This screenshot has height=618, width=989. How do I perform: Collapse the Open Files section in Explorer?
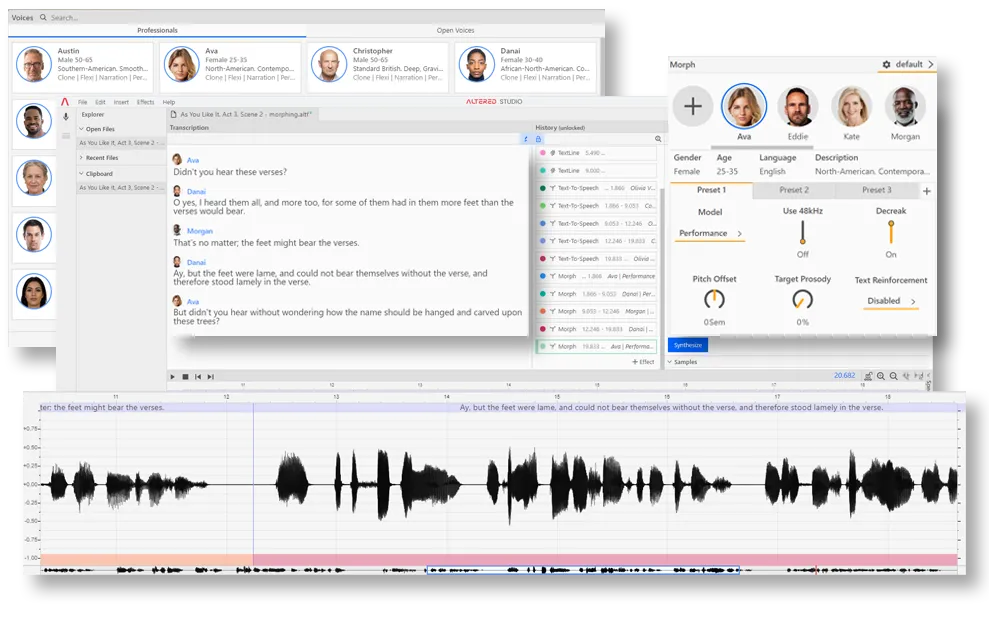click(81, 129)
